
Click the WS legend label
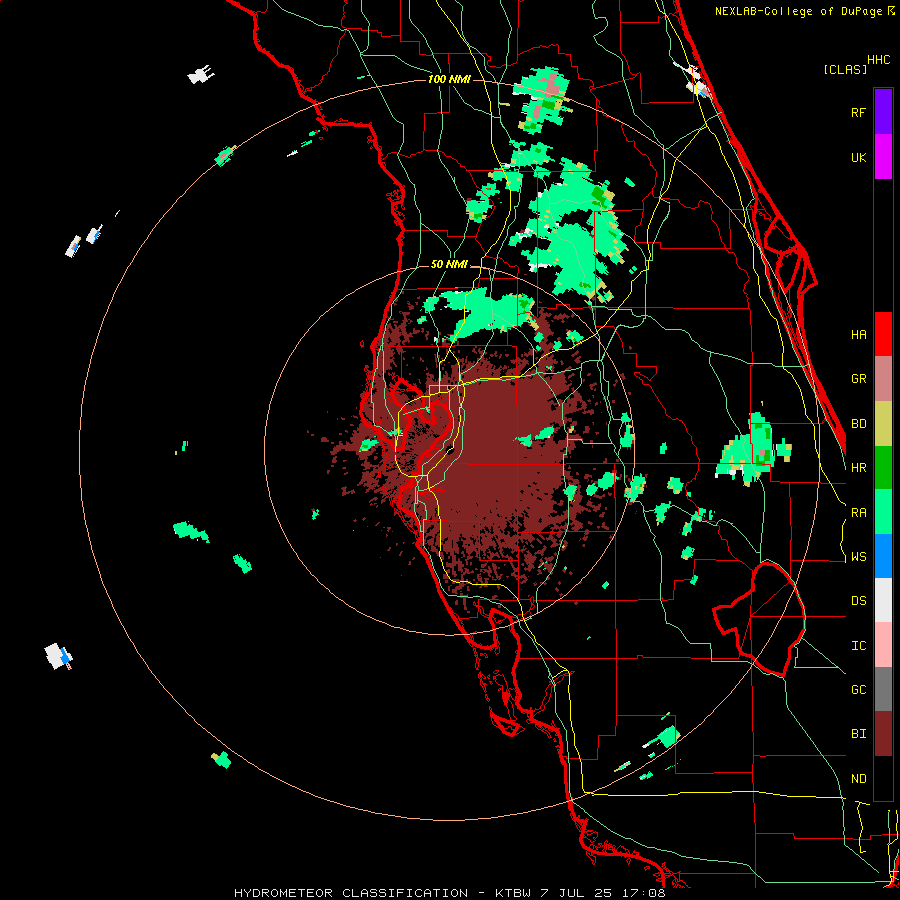858,556
